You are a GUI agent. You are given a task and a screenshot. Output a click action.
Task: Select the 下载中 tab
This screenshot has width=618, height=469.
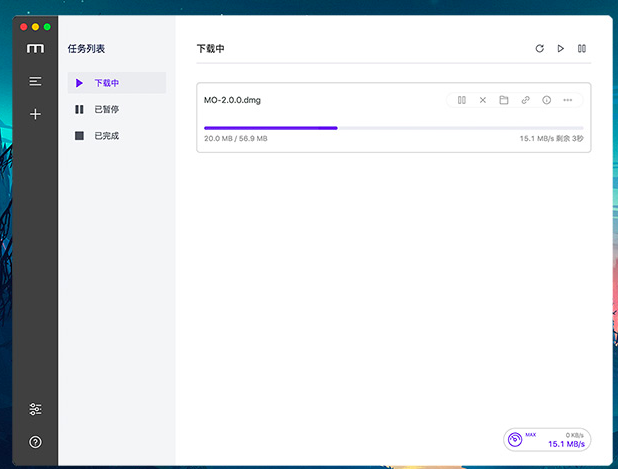[x=117, y=83]
